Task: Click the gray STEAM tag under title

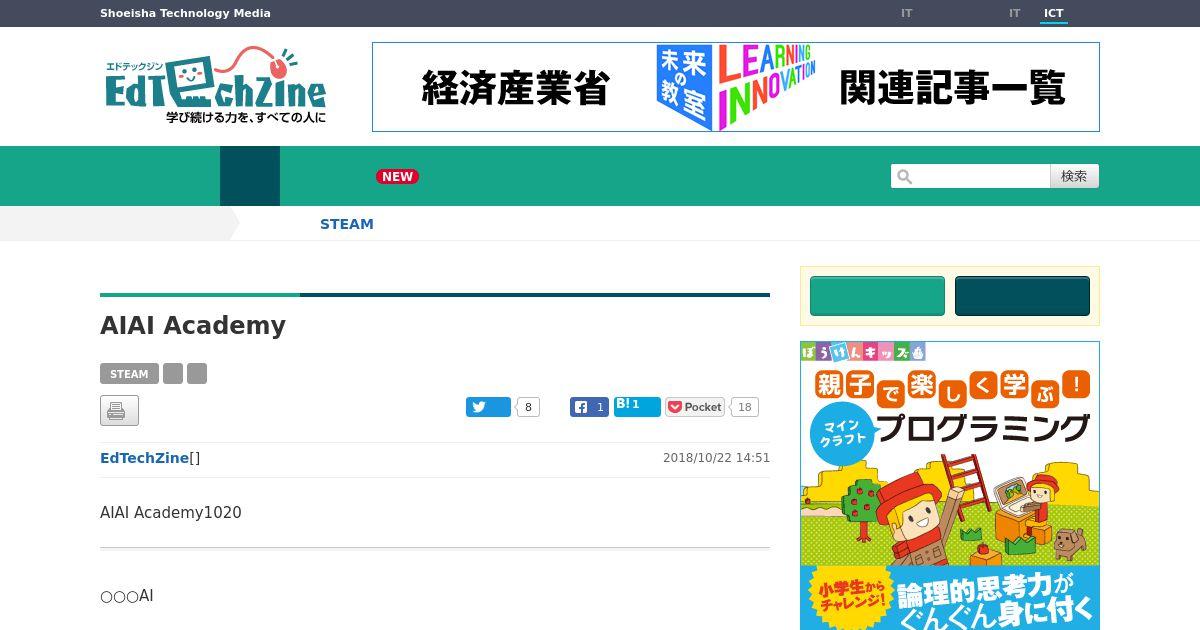Action: point(129,374)
